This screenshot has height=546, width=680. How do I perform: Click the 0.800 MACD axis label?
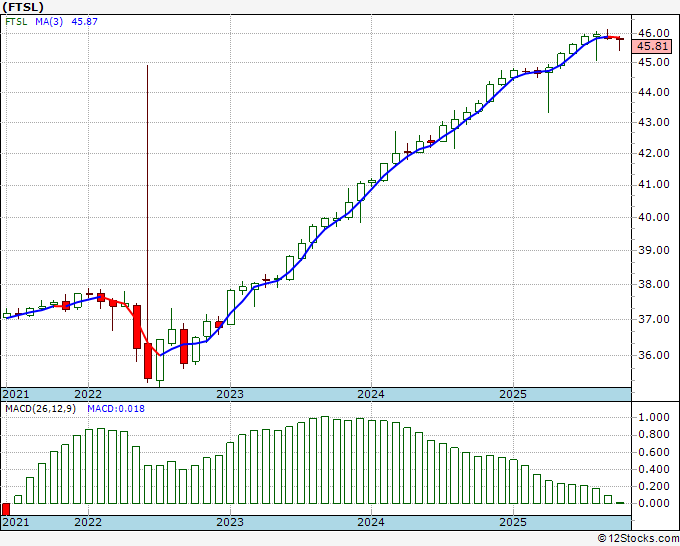(654, 435)
